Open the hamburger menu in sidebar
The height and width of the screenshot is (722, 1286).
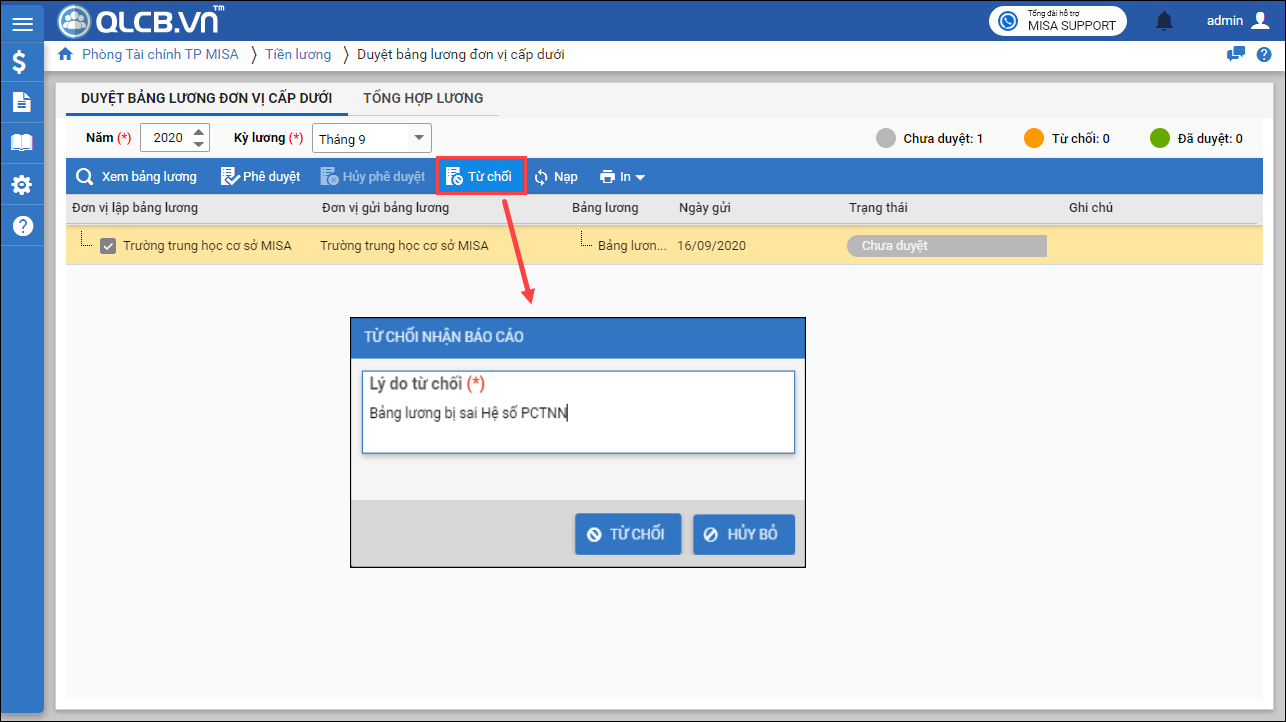(x=22, y=24)
